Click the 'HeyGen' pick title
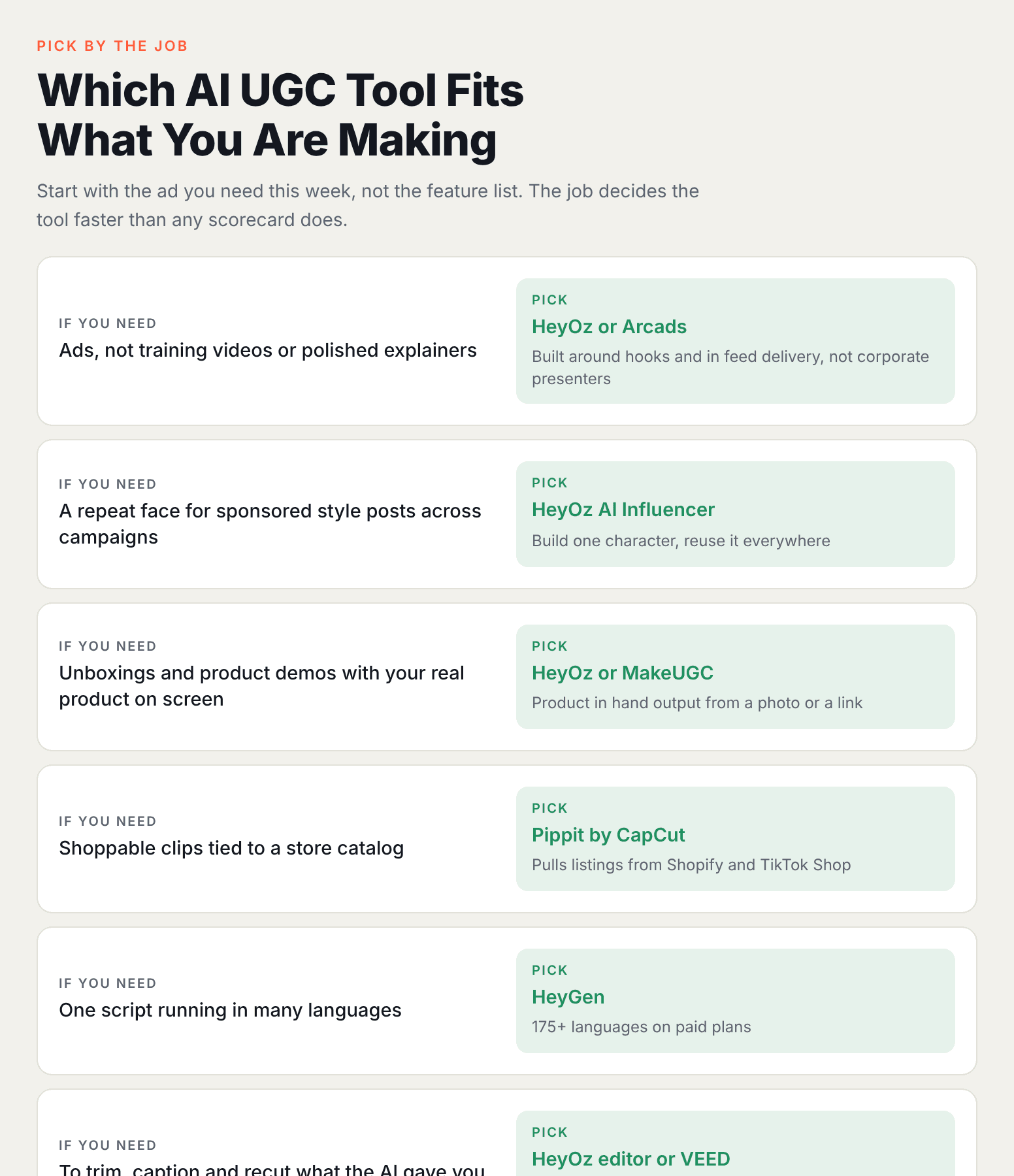1014x1176 pixels. (568, 997)
